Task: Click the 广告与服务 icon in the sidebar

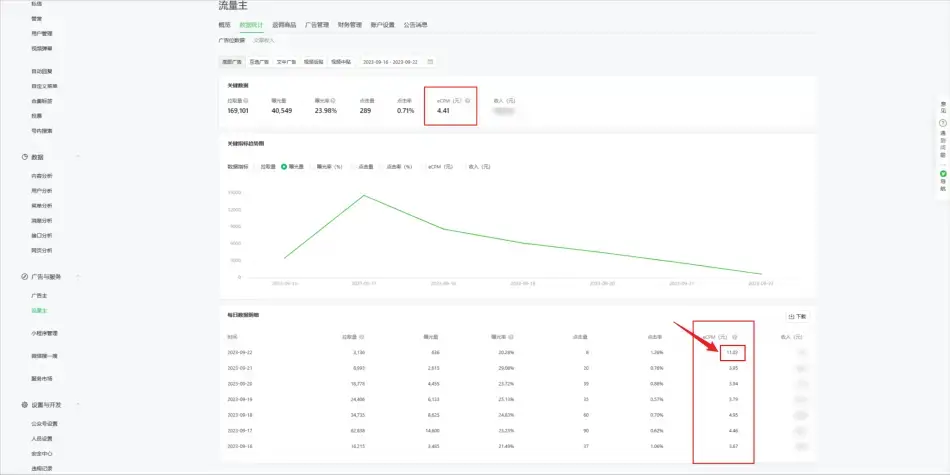Action: click(x=24, y=276)
